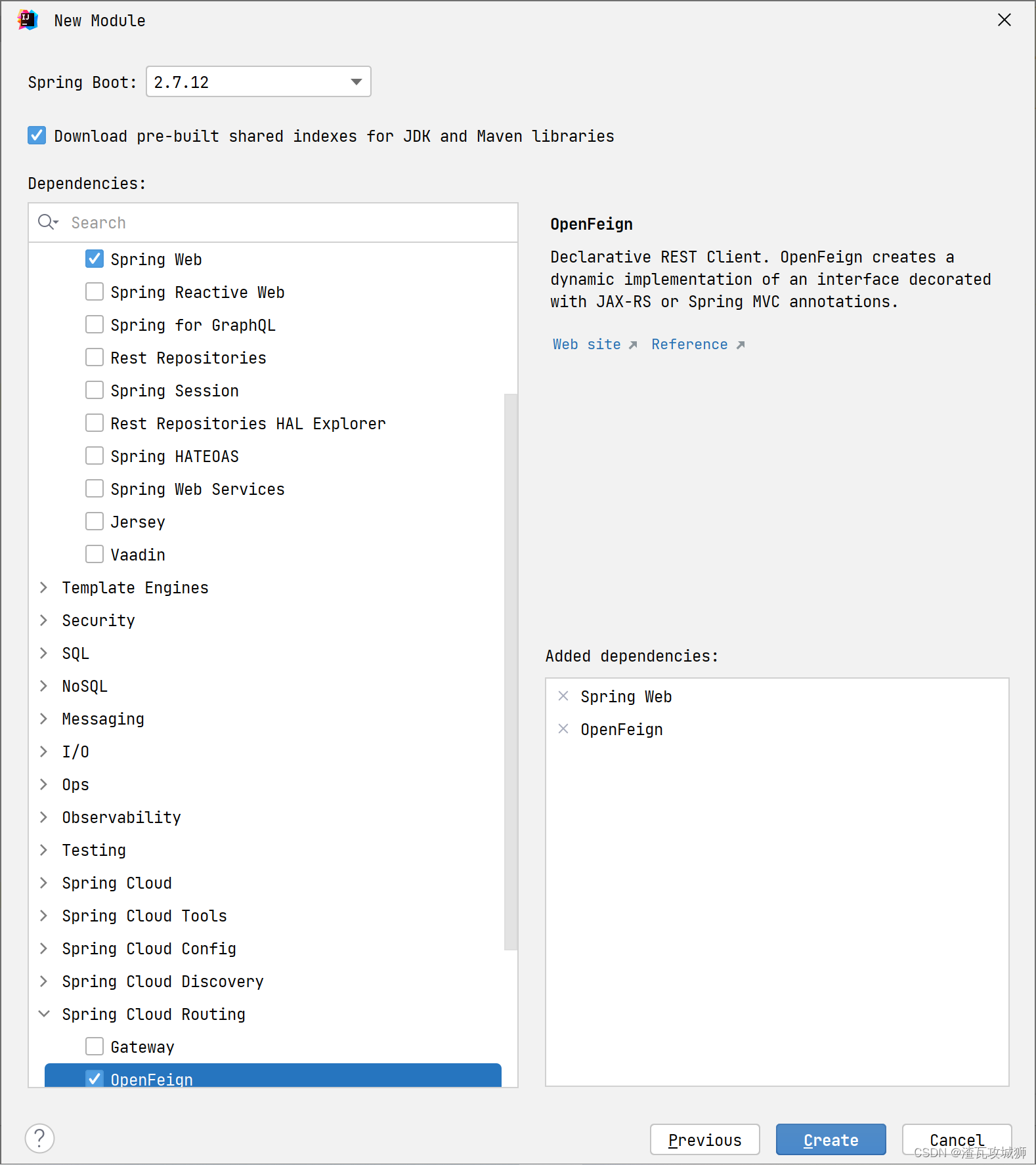Uncheck the highlighted OpenFeign checkbox
Image resolution: width=1036 pixels, height=1165 pixels.
[95, 1078]
